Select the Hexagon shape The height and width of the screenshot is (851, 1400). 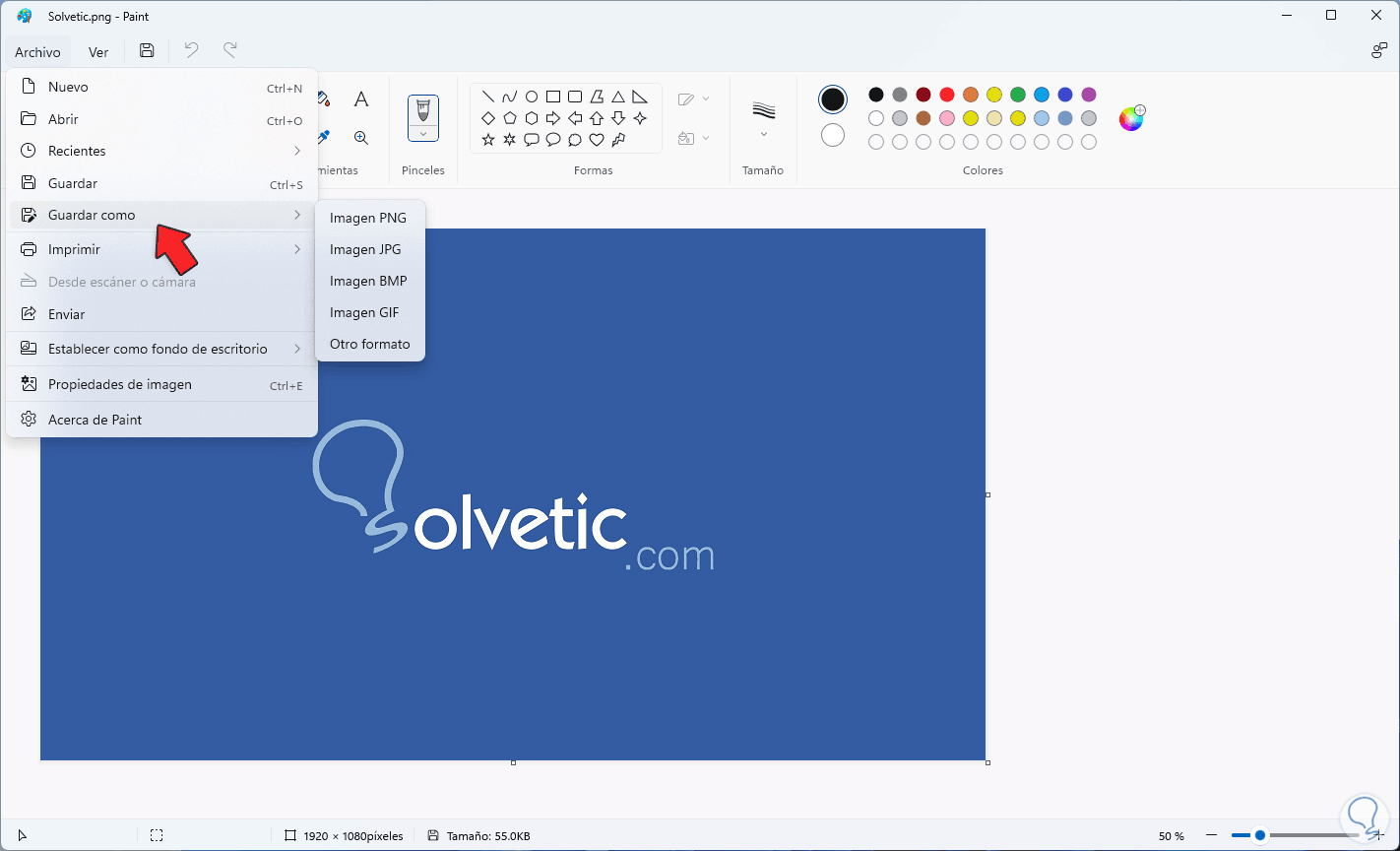click(532, 118)
